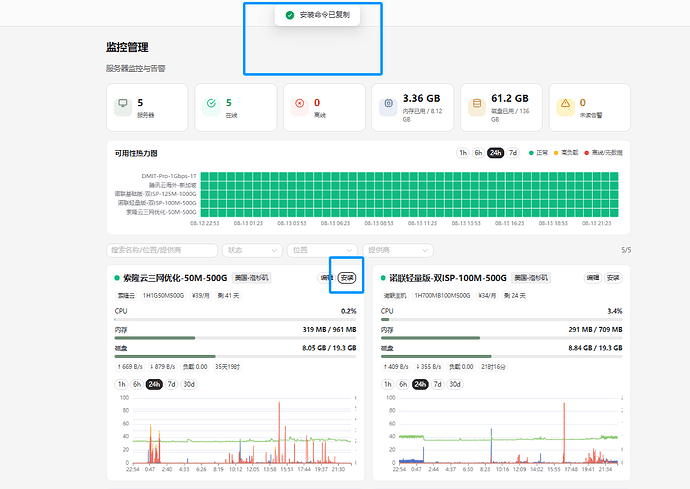Screen dimensions: 690x489
Task: Click the 50M-500G usage line chart
Action: 236,434
